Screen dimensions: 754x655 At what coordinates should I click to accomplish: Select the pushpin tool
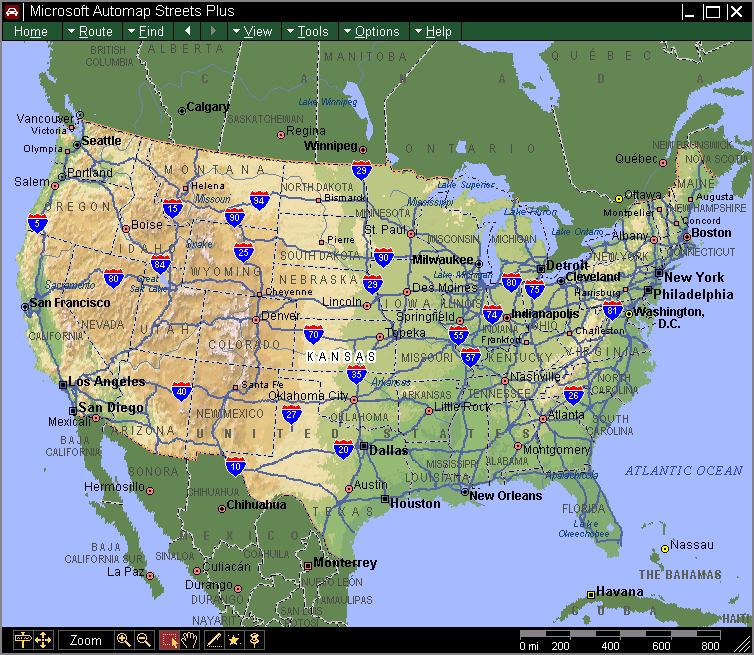254,640
